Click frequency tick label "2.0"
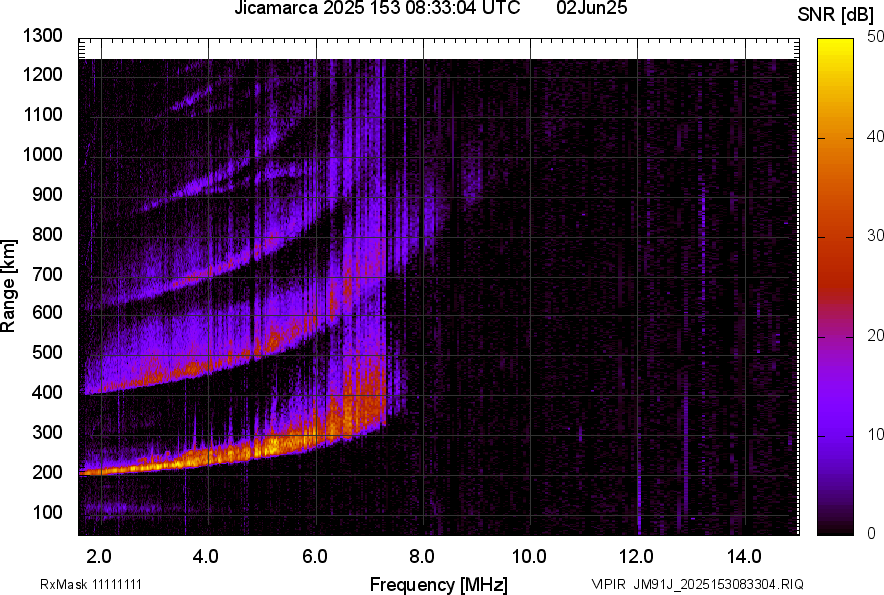Image resolution: width=884 pixels, height=595 pixels. pos(99,557)
